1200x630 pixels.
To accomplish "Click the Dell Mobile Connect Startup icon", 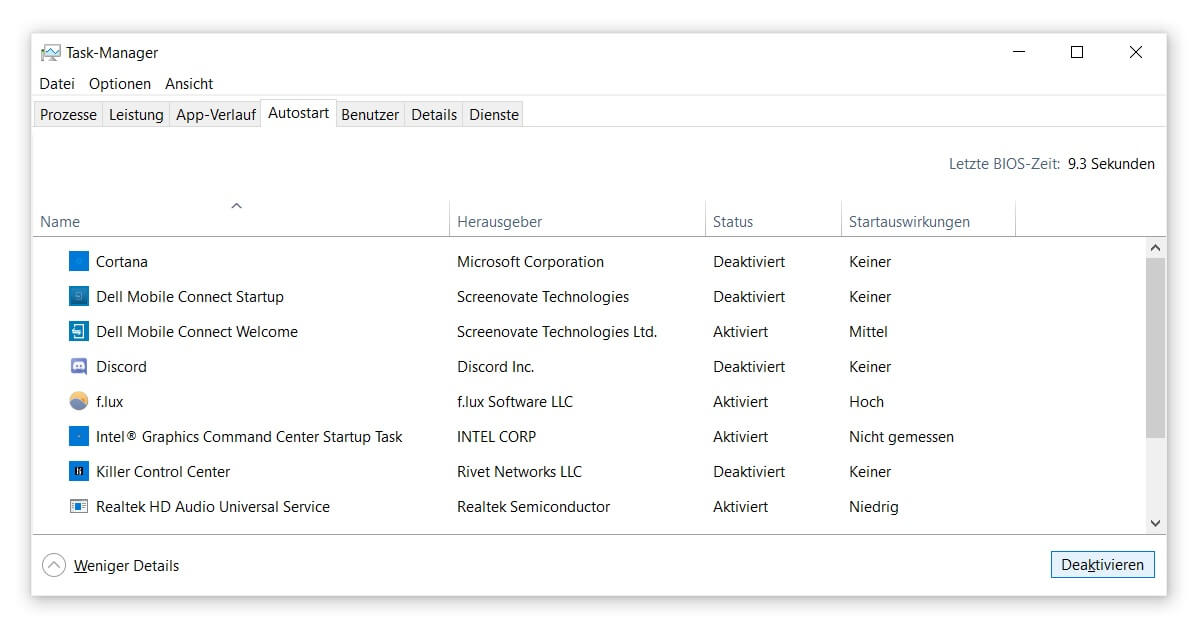I will (x=79, y=297).
